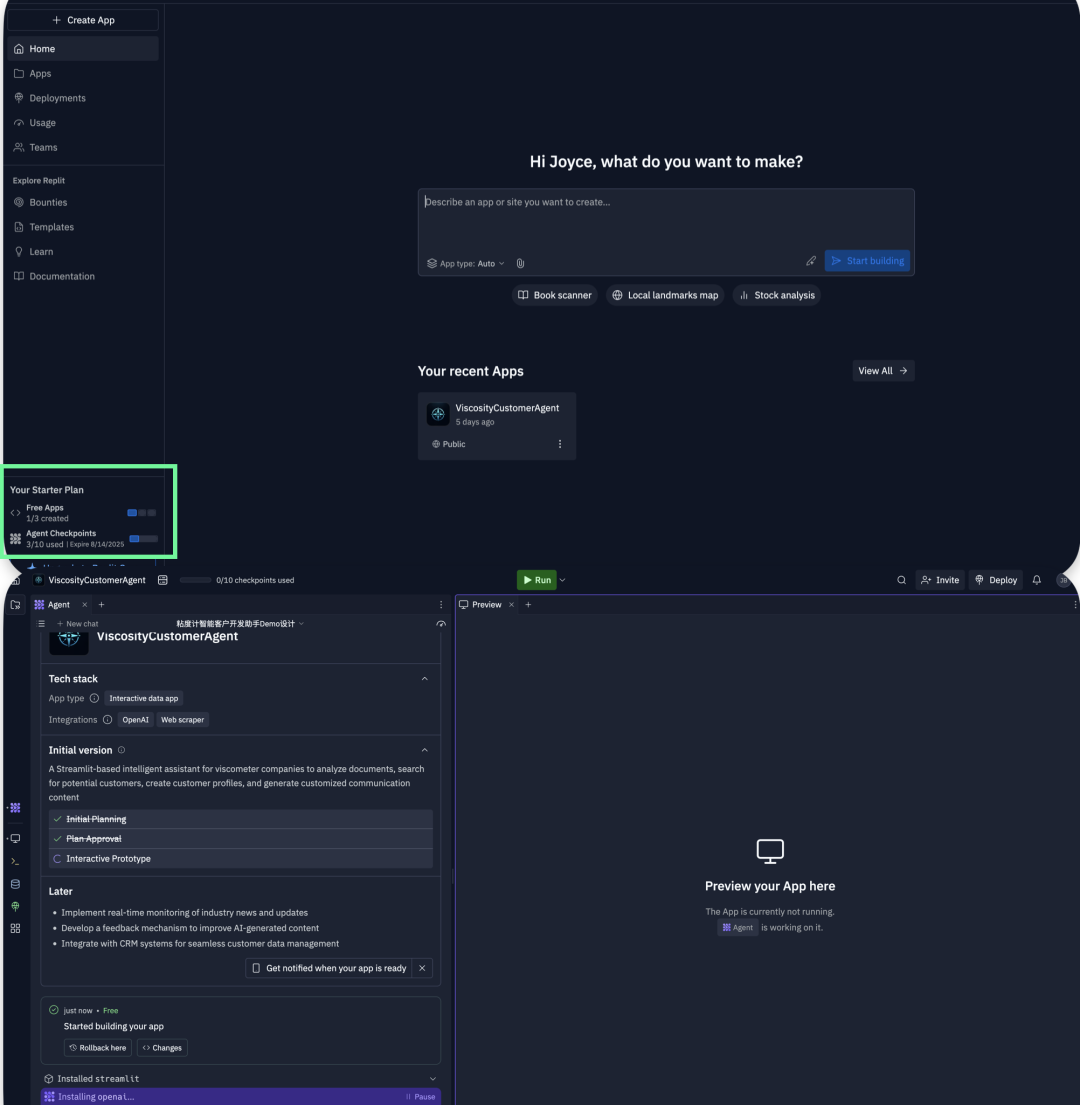Click the gauge icon in Agent header
This screenshot has width=1080, height=1105.
[x=441, y=624]
